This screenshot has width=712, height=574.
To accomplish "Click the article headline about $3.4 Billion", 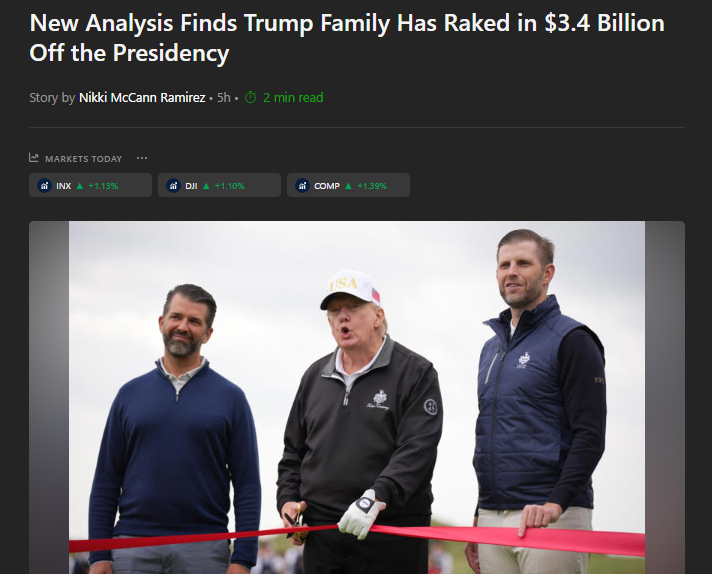I will 347,38.
